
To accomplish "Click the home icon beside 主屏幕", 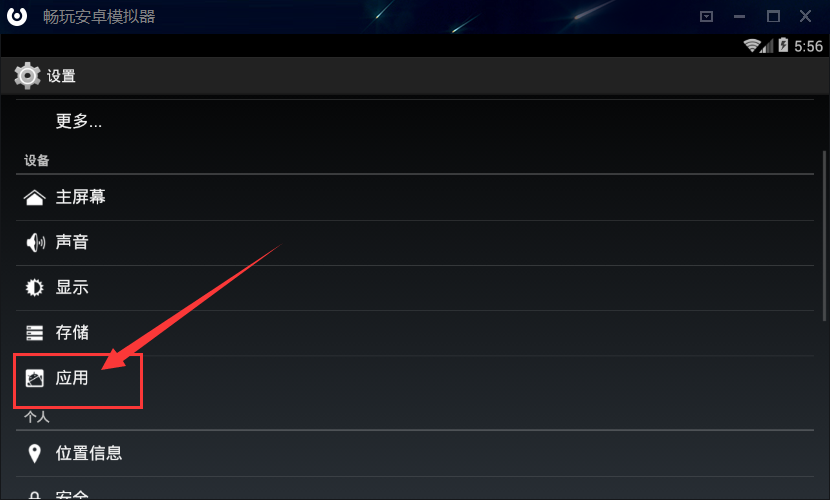I will point(34,197).
